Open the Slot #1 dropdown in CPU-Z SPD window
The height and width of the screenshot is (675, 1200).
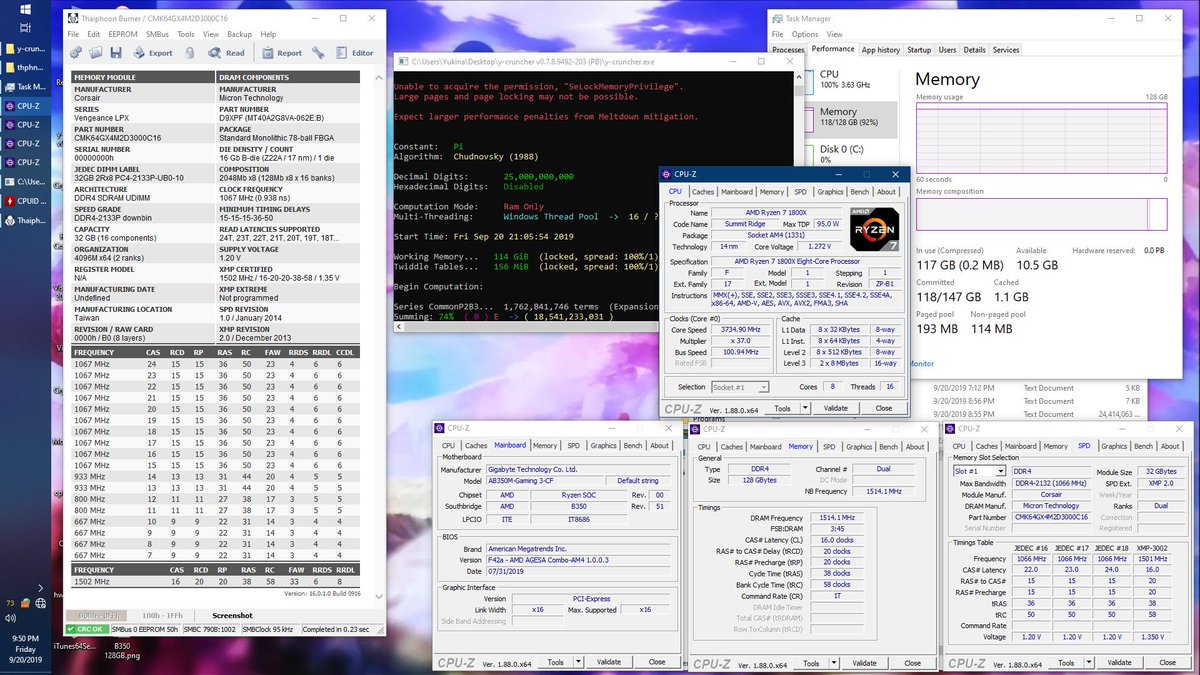980,471
